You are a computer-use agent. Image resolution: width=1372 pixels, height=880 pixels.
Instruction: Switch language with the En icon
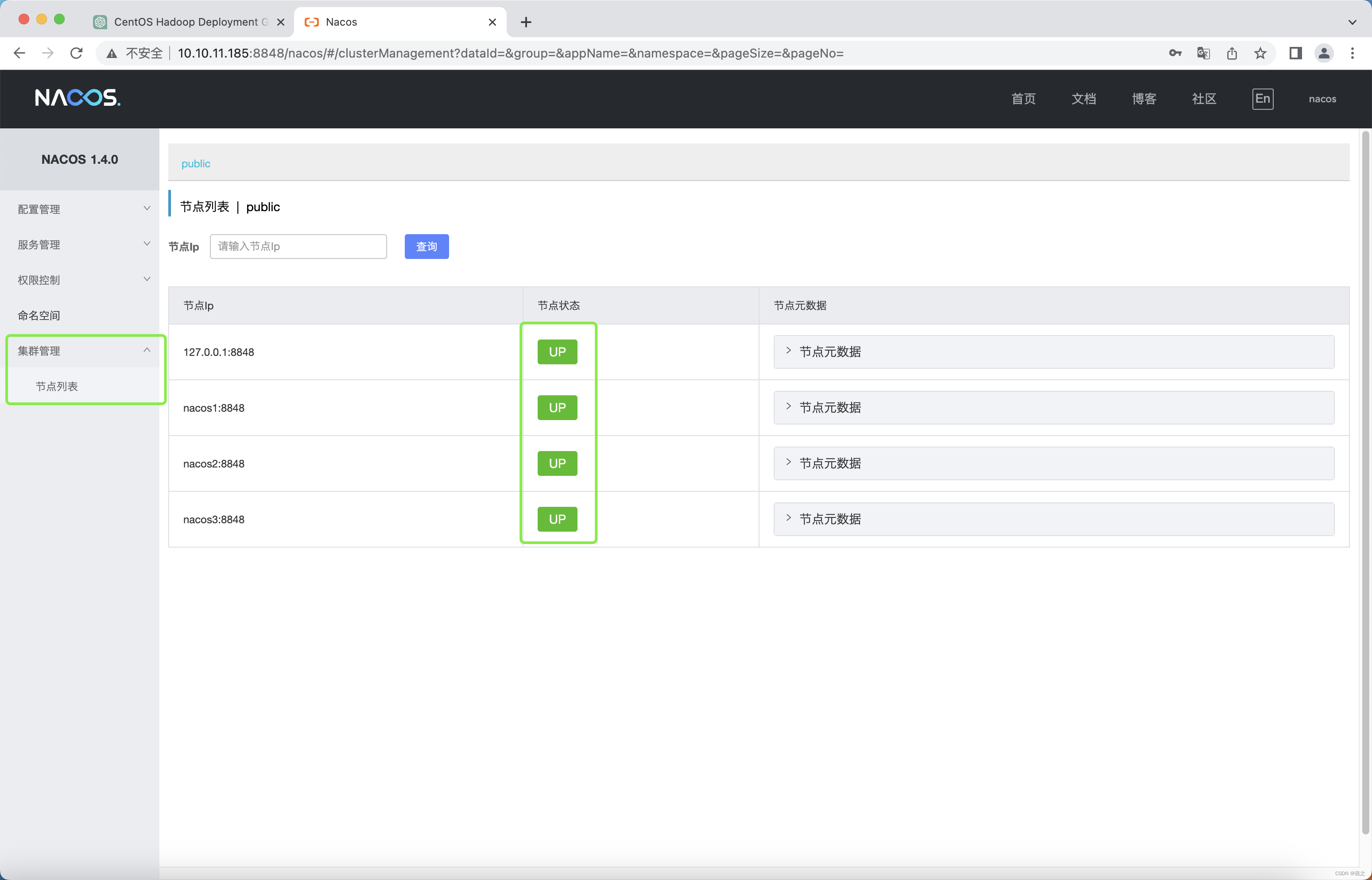(1262, 99)
